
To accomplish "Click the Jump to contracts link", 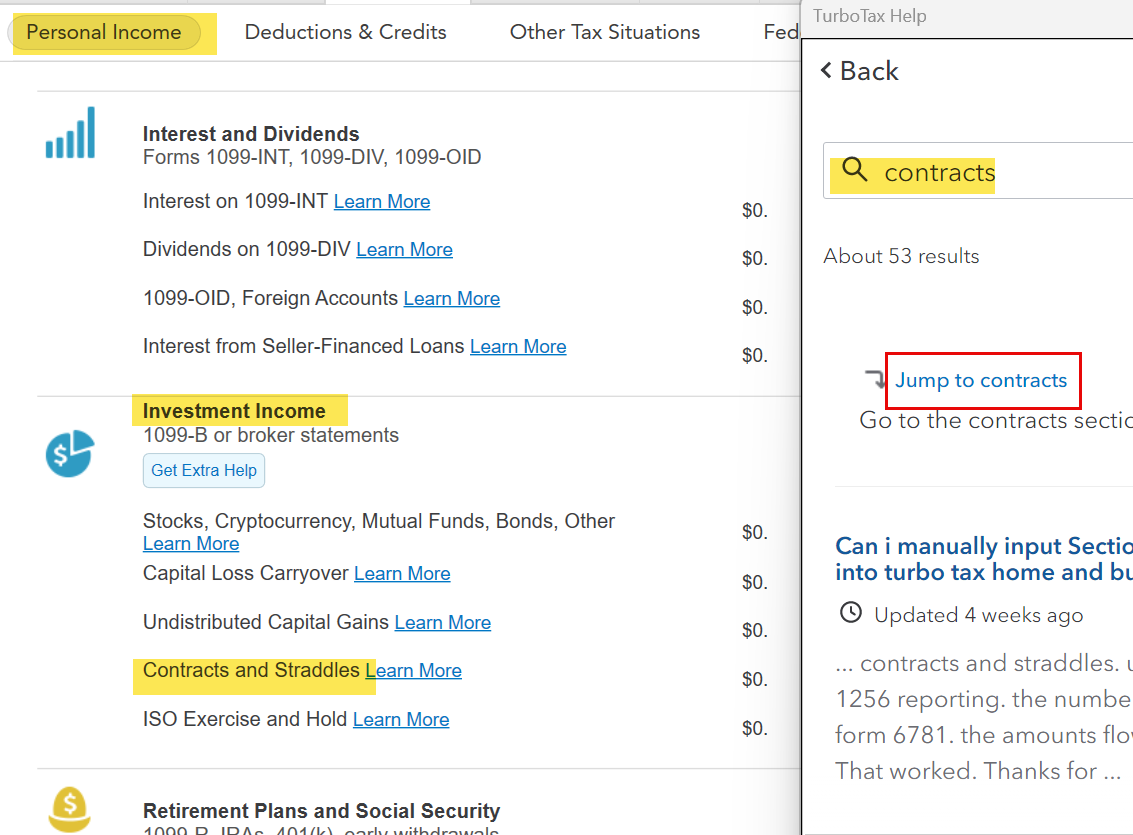I will (x=981, y=380).
